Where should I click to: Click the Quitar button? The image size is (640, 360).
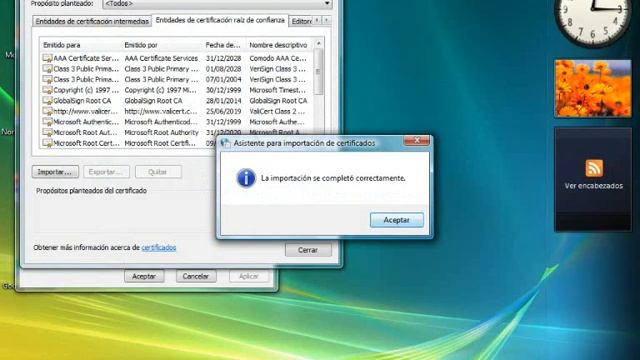point(158,172)
